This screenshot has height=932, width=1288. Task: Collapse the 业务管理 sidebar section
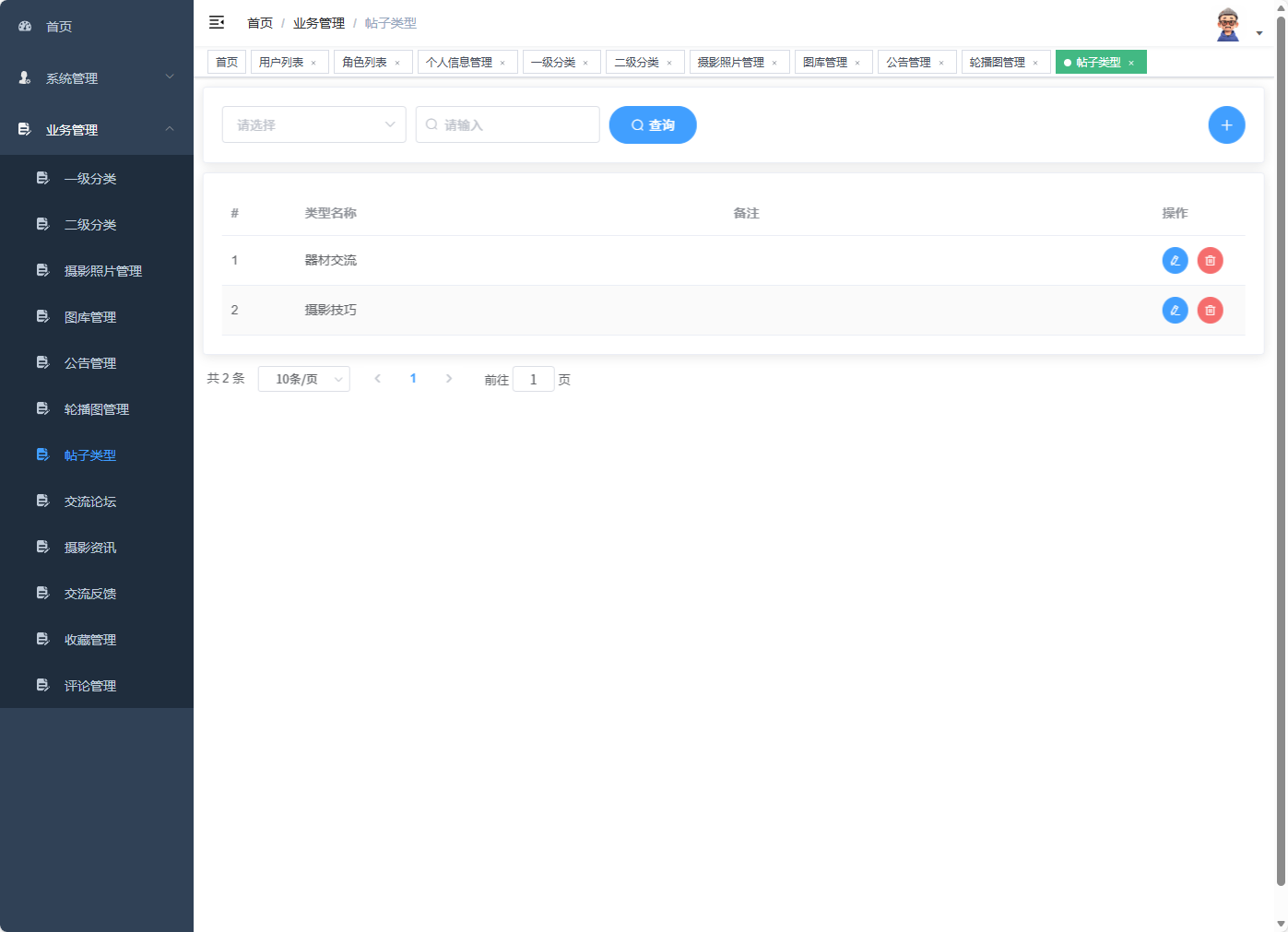pos(97,130)
